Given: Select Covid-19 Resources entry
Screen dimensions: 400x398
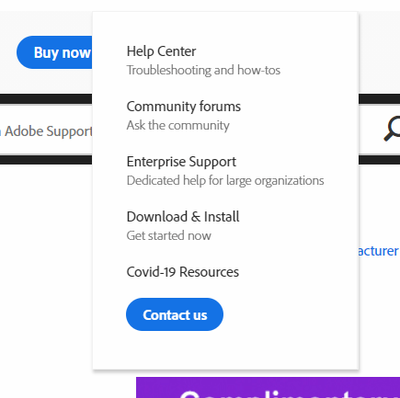Looking at the screenshot, I should pyautogui.click(x=183, y=272).
